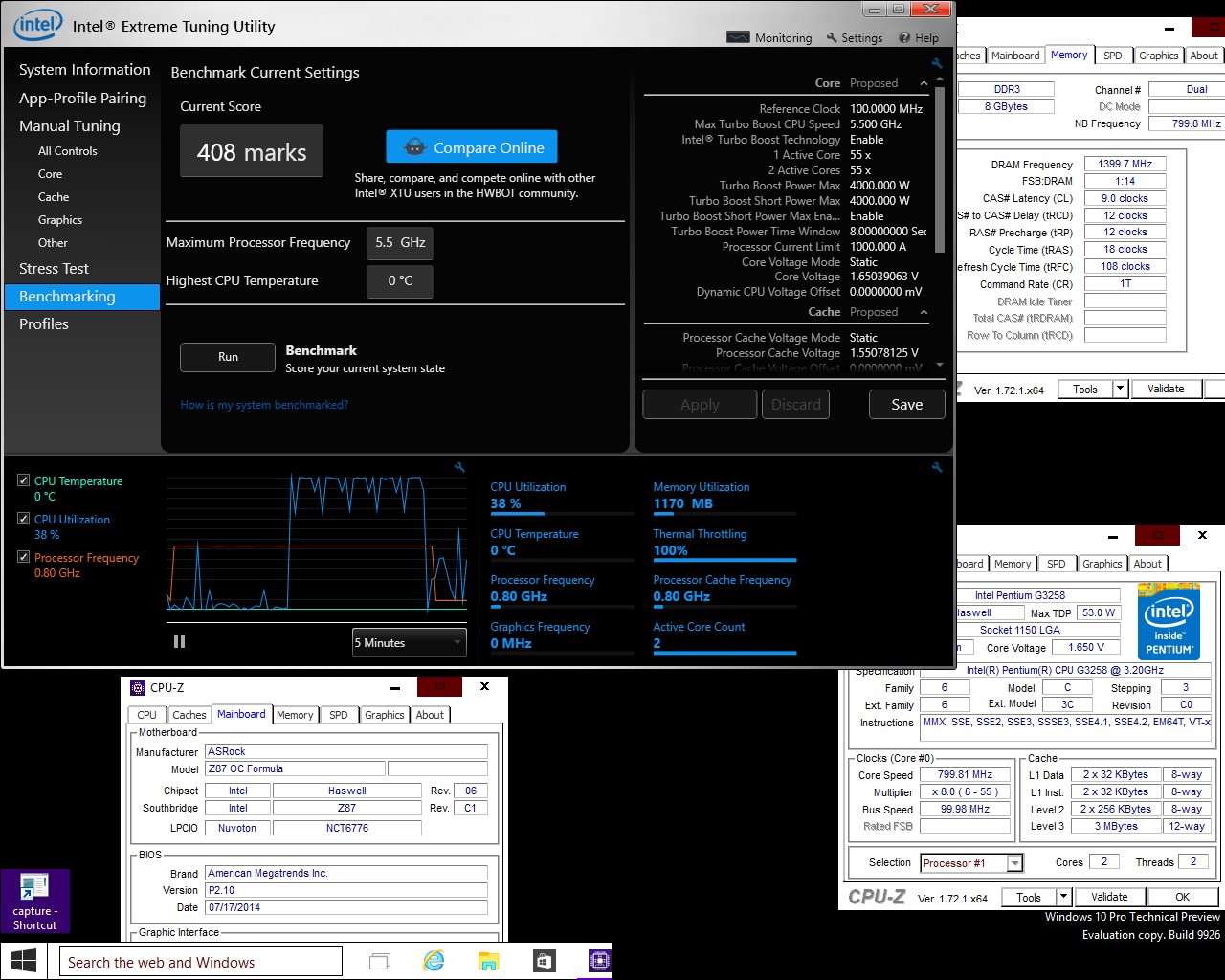Open Tools dropdown arrow in Memory CPU-Z window
Image resolution: width=1225 pixels, height=980 pixels.
point(1120,389)
